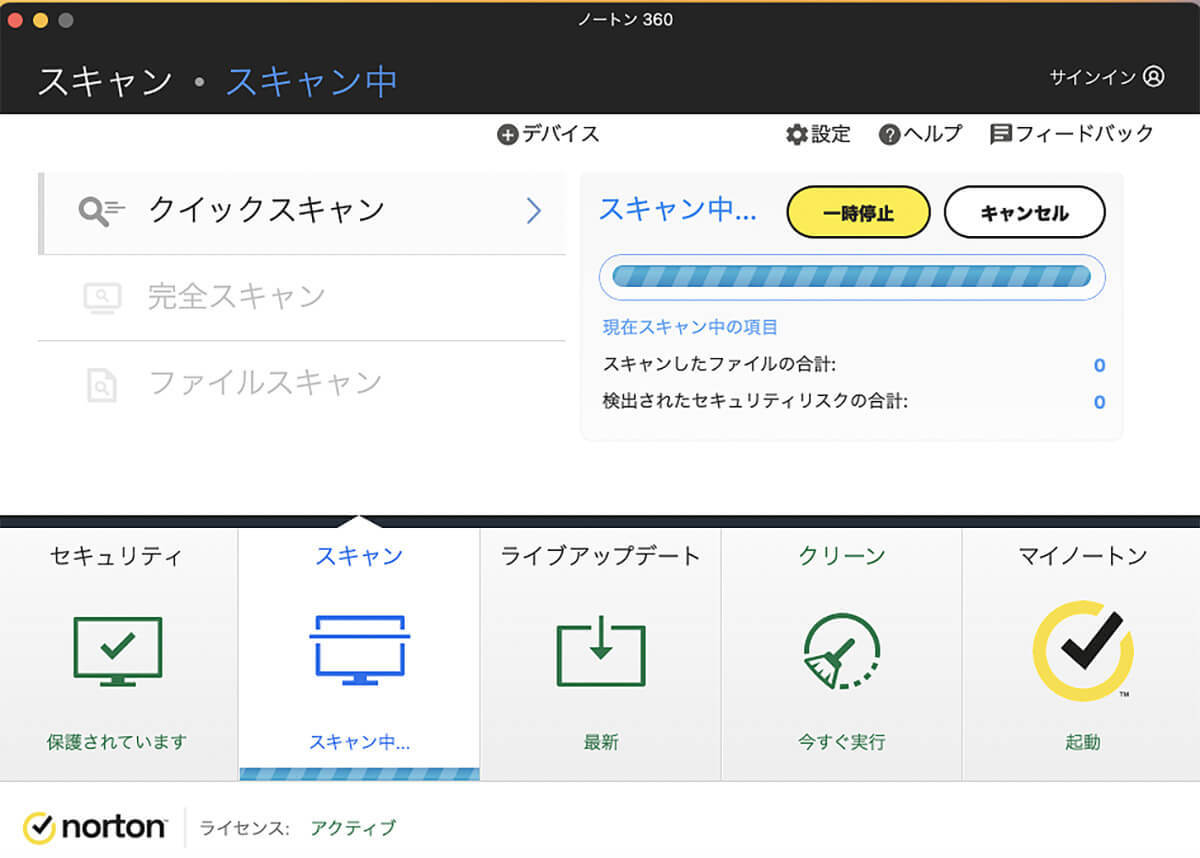The width and height of the screenshot is (1200, 858).
Task: Click 今すぐ実行 under クリーン
Action: [842, 742]
